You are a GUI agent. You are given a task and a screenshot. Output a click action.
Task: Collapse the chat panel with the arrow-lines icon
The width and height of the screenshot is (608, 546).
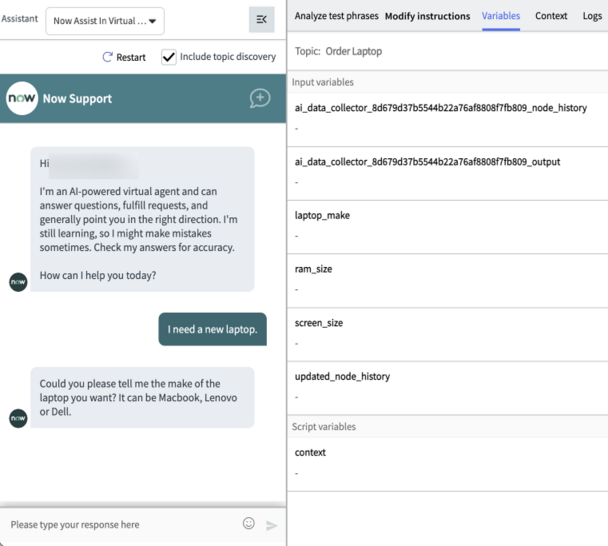point(261,19)
